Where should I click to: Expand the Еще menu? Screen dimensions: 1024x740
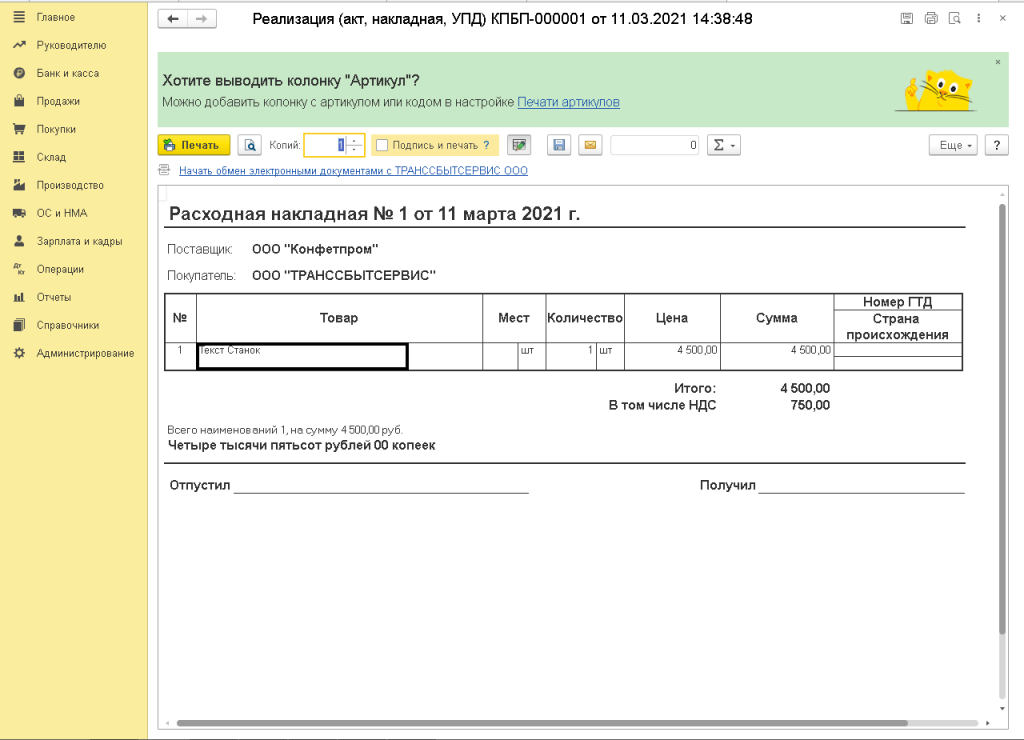(x=954, y=145)
